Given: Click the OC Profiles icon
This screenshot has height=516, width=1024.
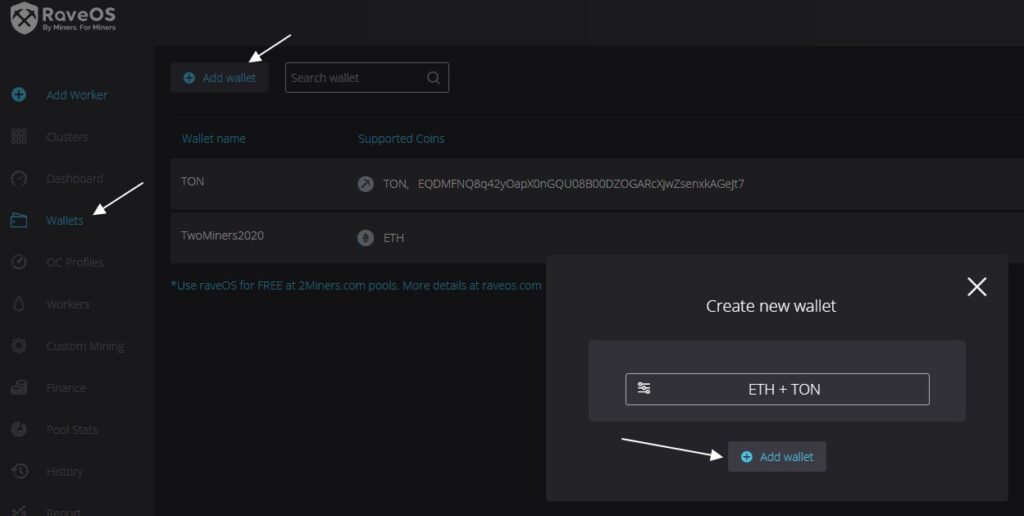Looking at the screenshot, I should 19,262.
